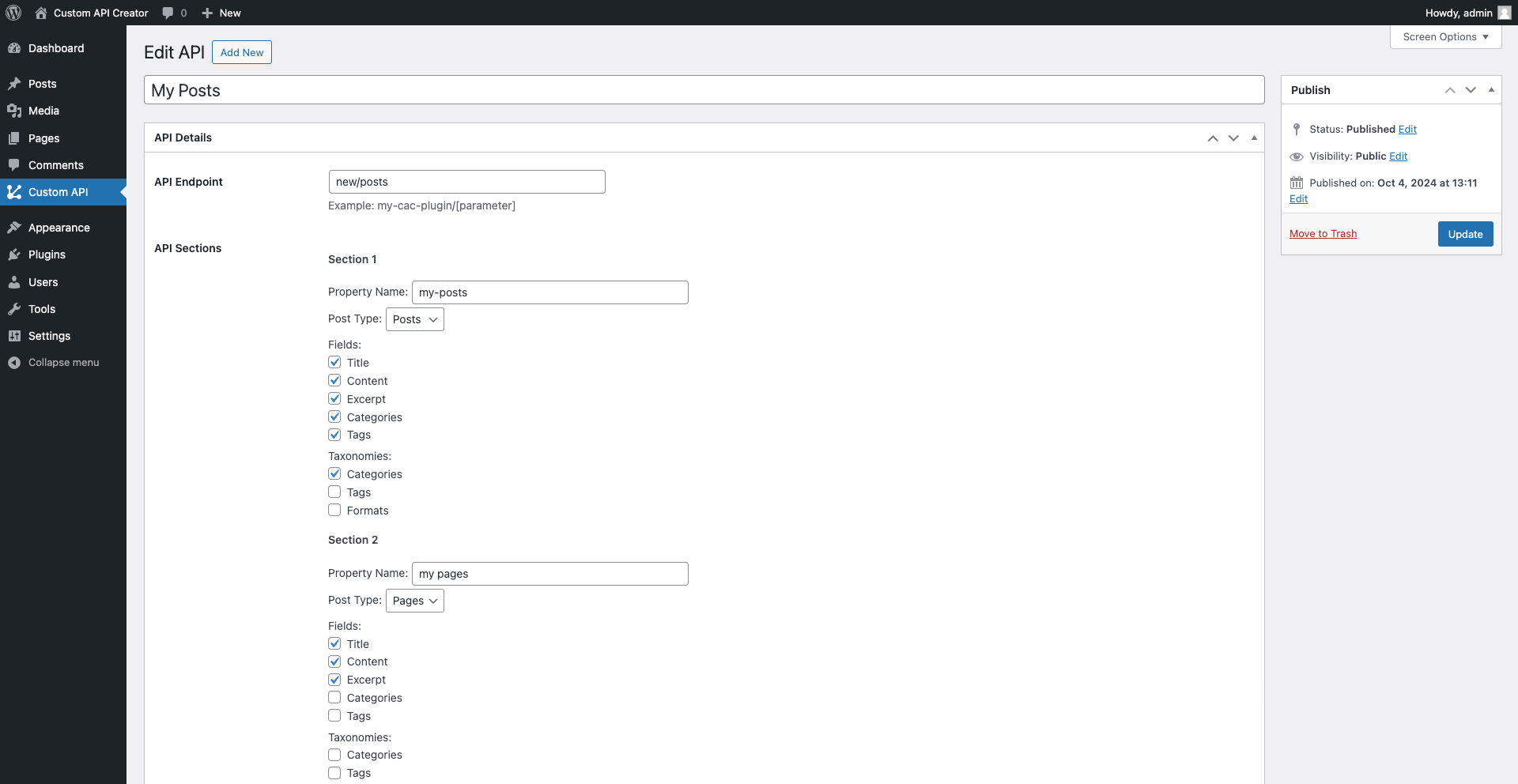Screen dimensions: 1518x784
Task: Move Publish panel up
Action: (x=1450, y=90)
